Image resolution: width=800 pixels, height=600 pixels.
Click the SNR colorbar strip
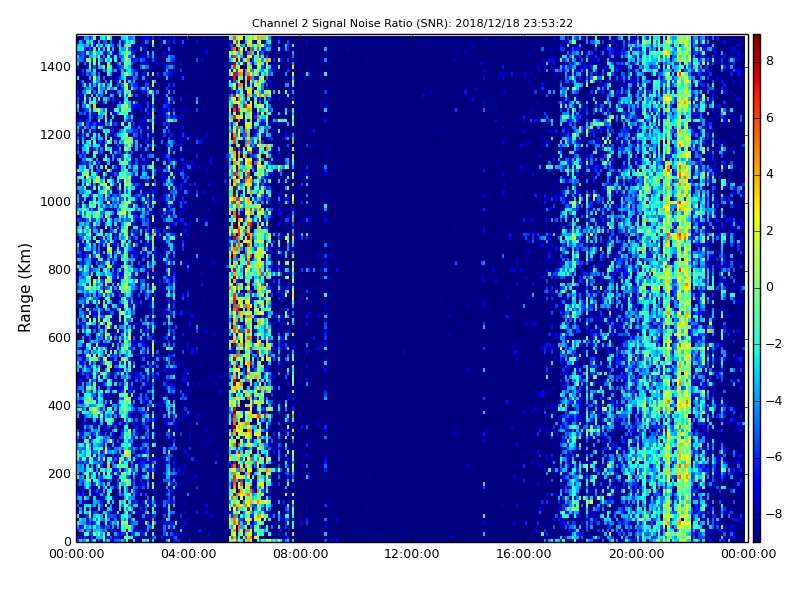(757, 288)
